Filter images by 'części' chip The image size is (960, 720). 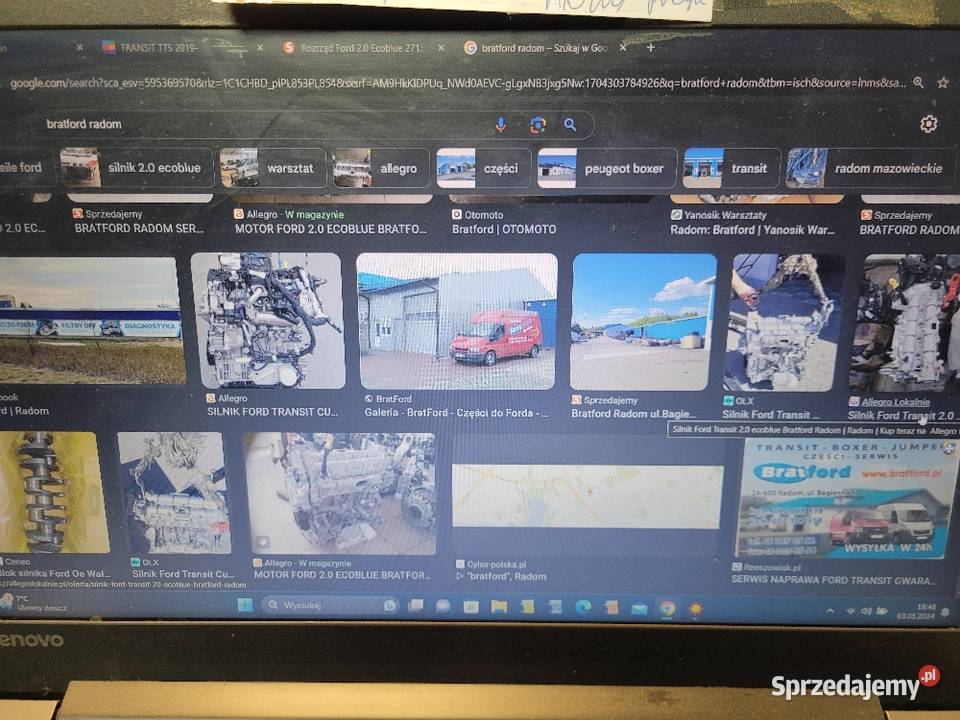484,167
